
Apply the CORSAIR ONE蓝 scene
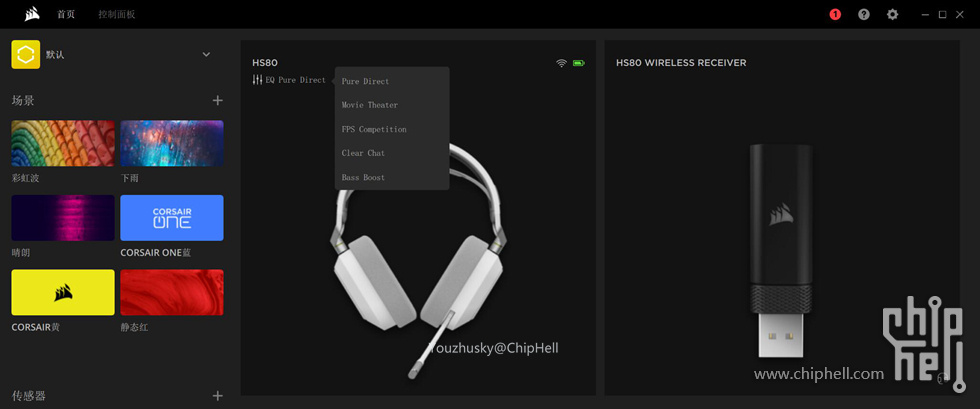tap(172, 218)
